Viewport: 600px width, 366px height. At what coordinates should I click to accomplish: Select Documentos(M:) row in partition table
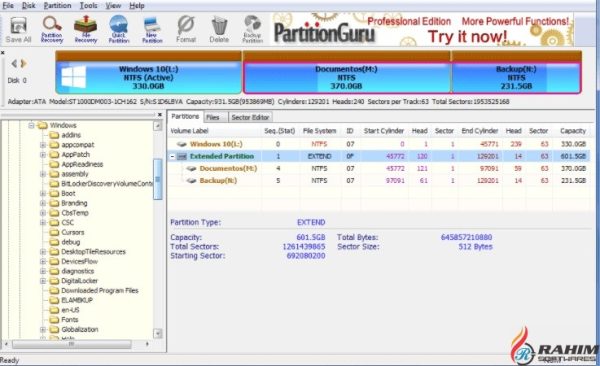click(379, 168)
